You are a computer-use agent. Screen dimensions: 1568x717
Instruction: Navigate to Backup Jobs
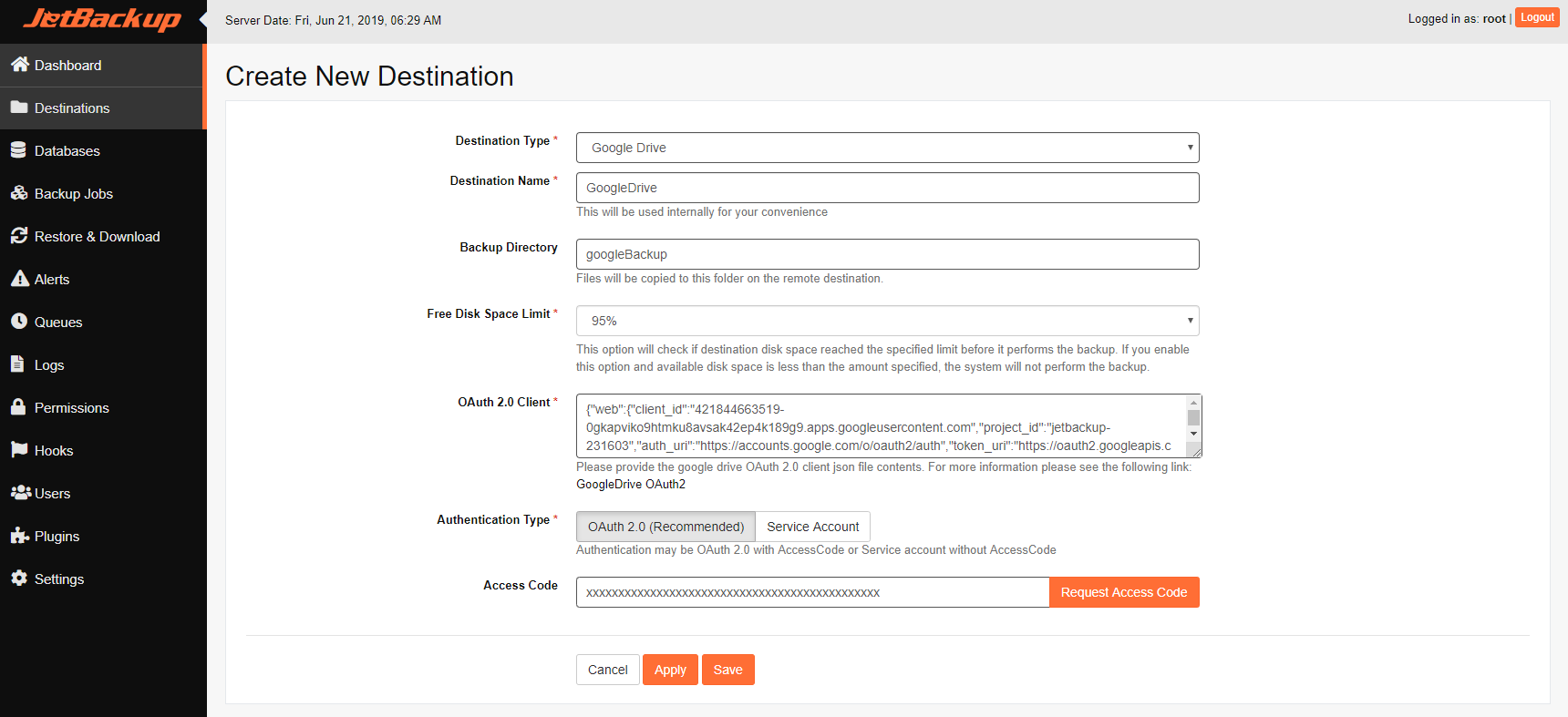[x=101, y=194]
